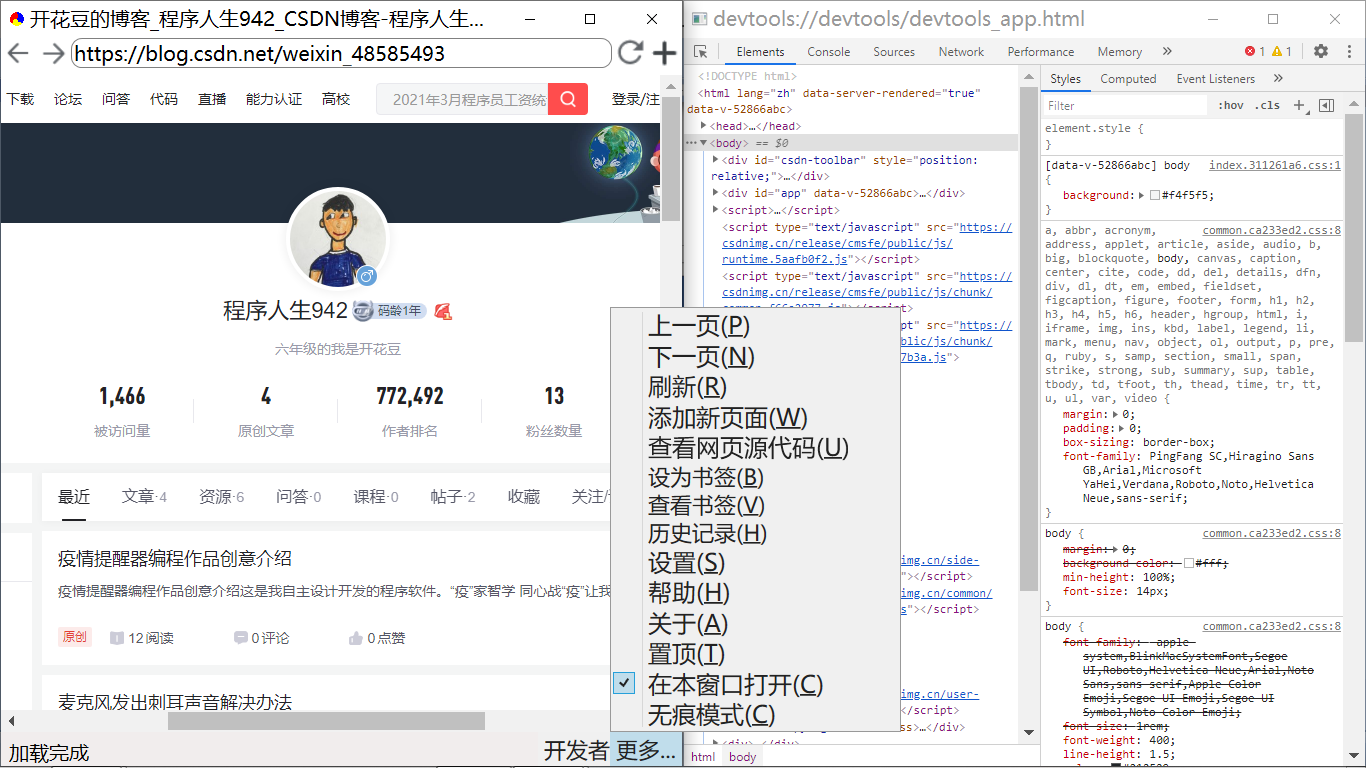Viewport: 1366px width, 768px height.
Task: Click the struck-through #fff background-color swatch
Action: [1188, 563]
